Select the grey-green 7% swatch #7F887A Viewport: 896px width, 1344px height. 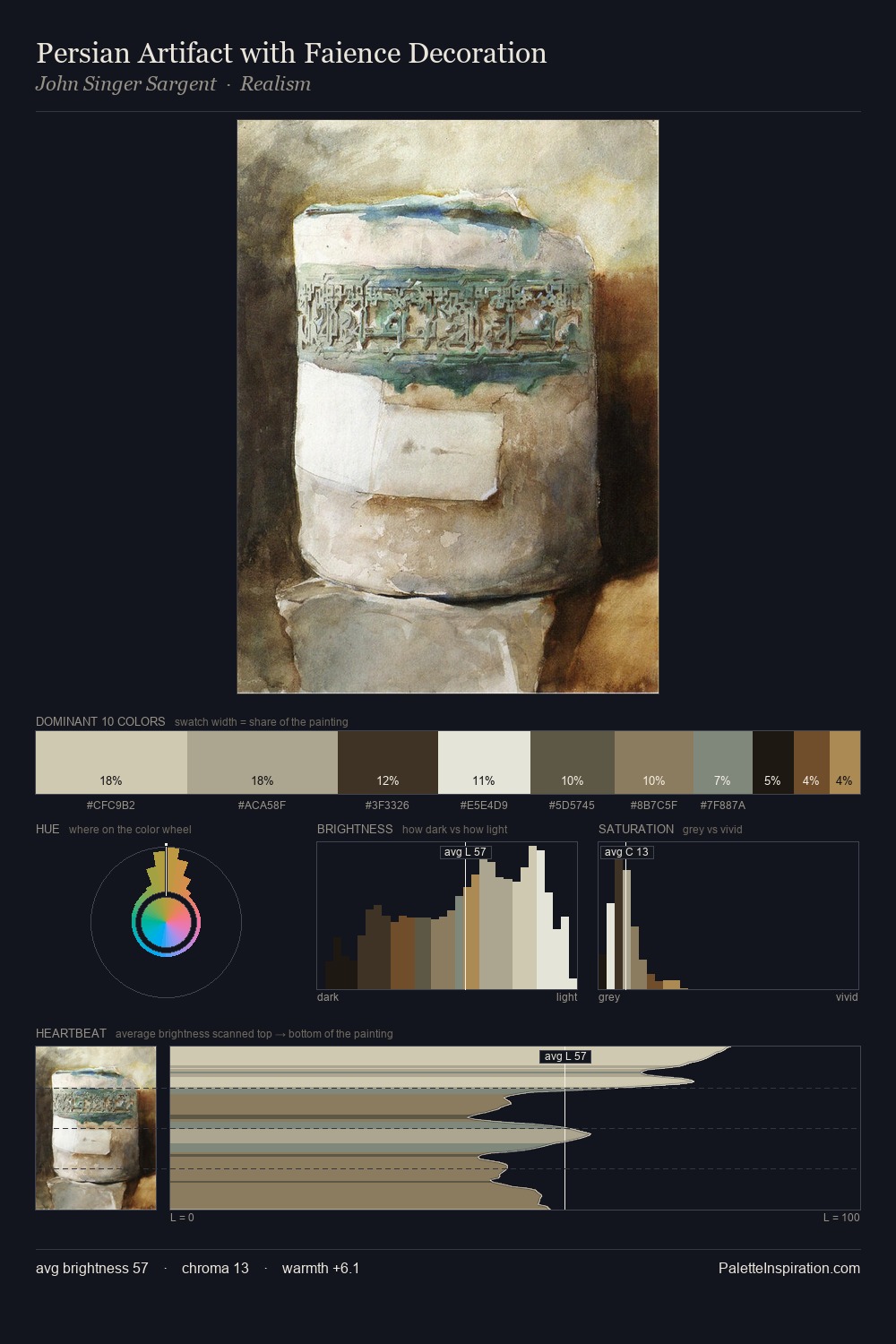(x=723, y=762)
